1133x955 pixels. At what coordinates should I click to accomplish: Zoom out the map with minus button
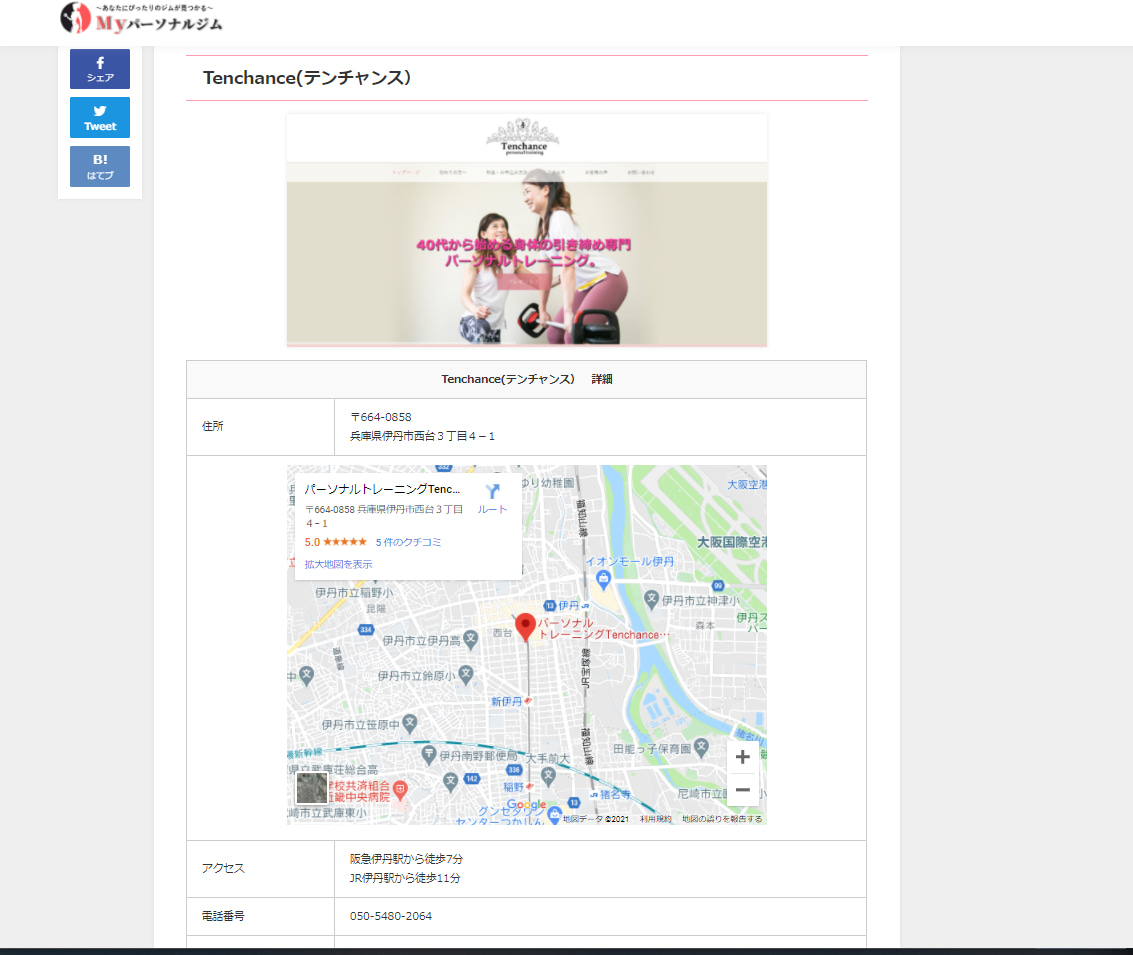(742, 789)
